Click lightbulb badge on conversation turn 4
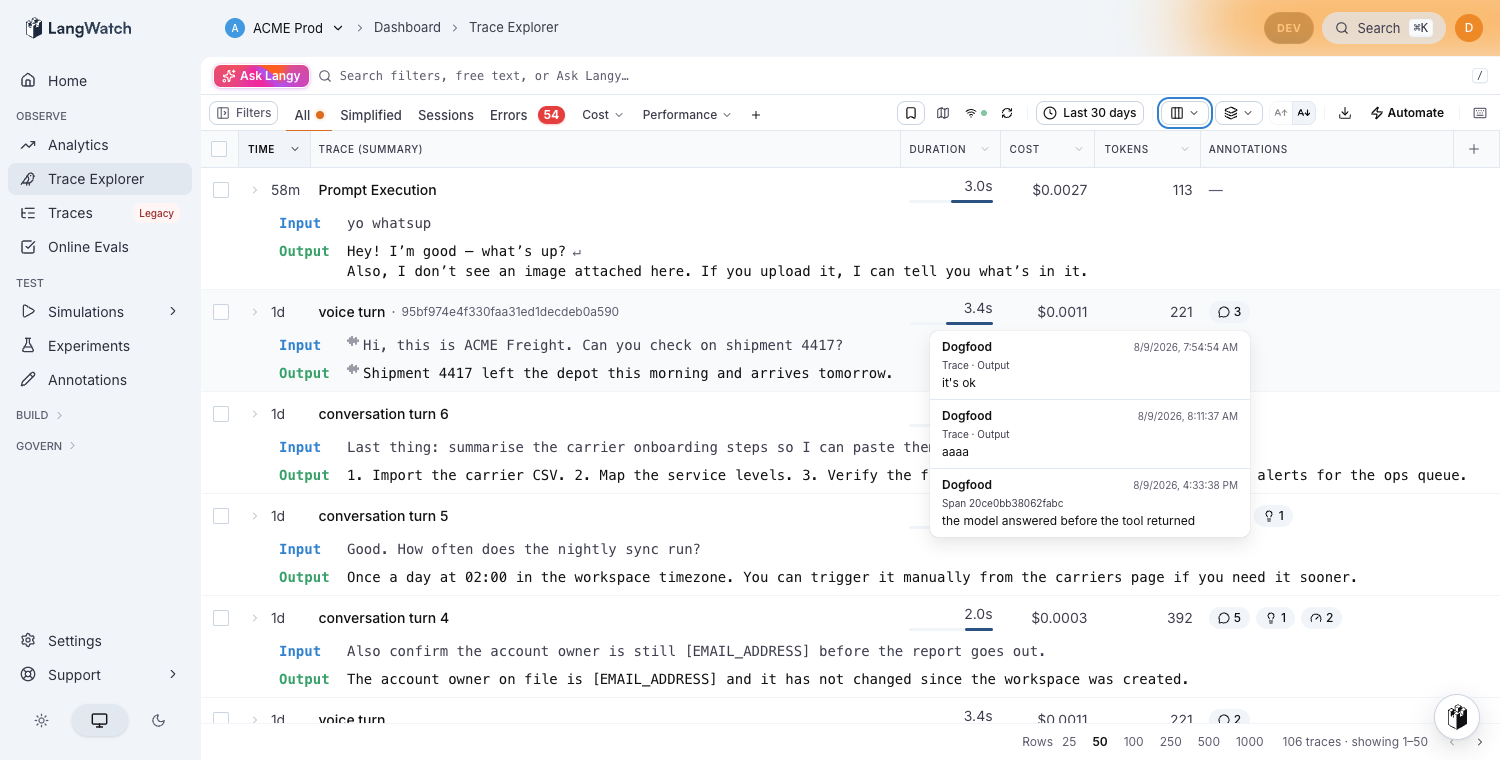1500x760 pixels. pos(1275,618)
